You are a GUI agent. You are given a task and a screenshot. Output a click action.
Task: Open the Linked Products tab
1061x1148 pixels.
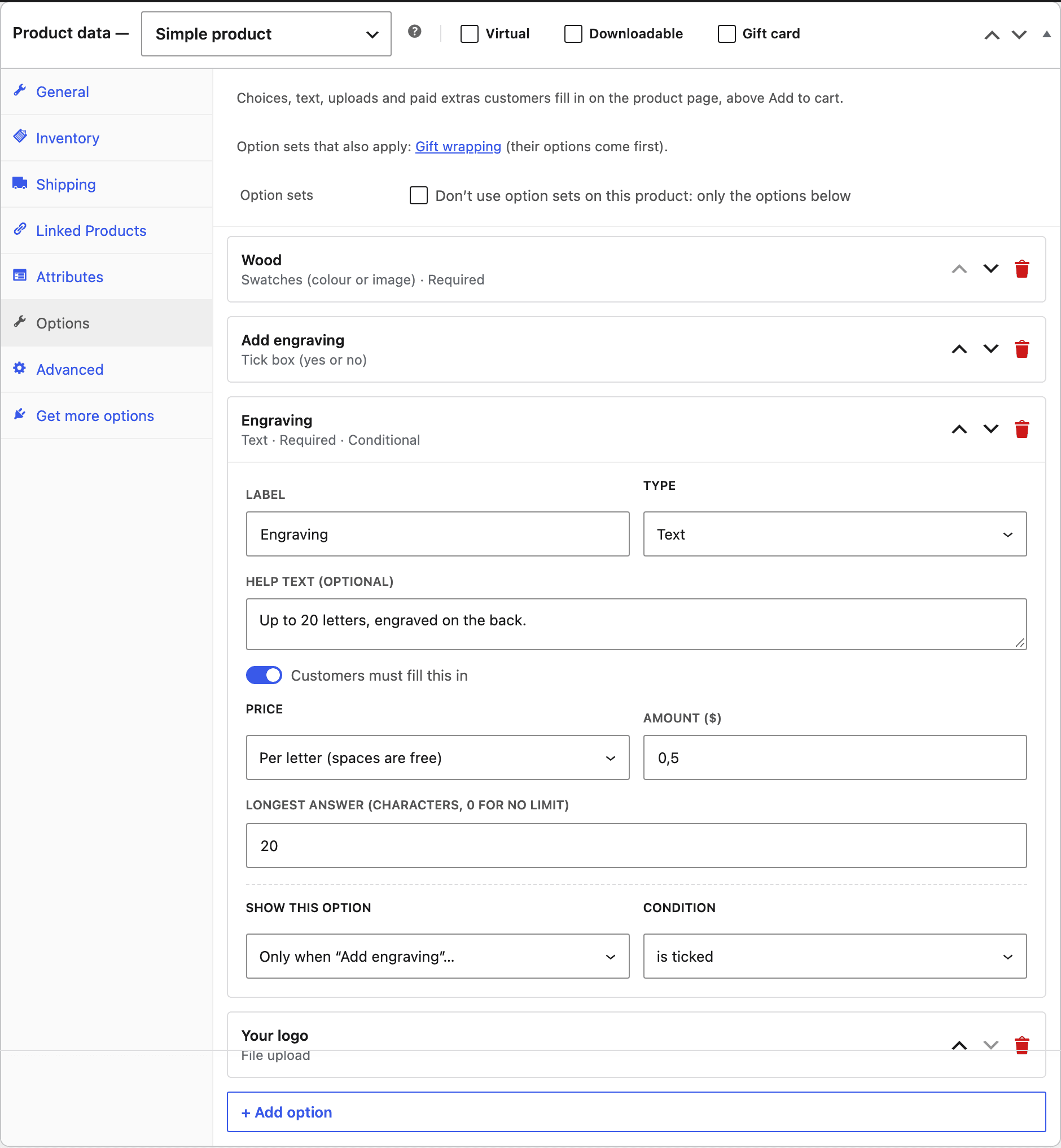(x=107, y=230)
